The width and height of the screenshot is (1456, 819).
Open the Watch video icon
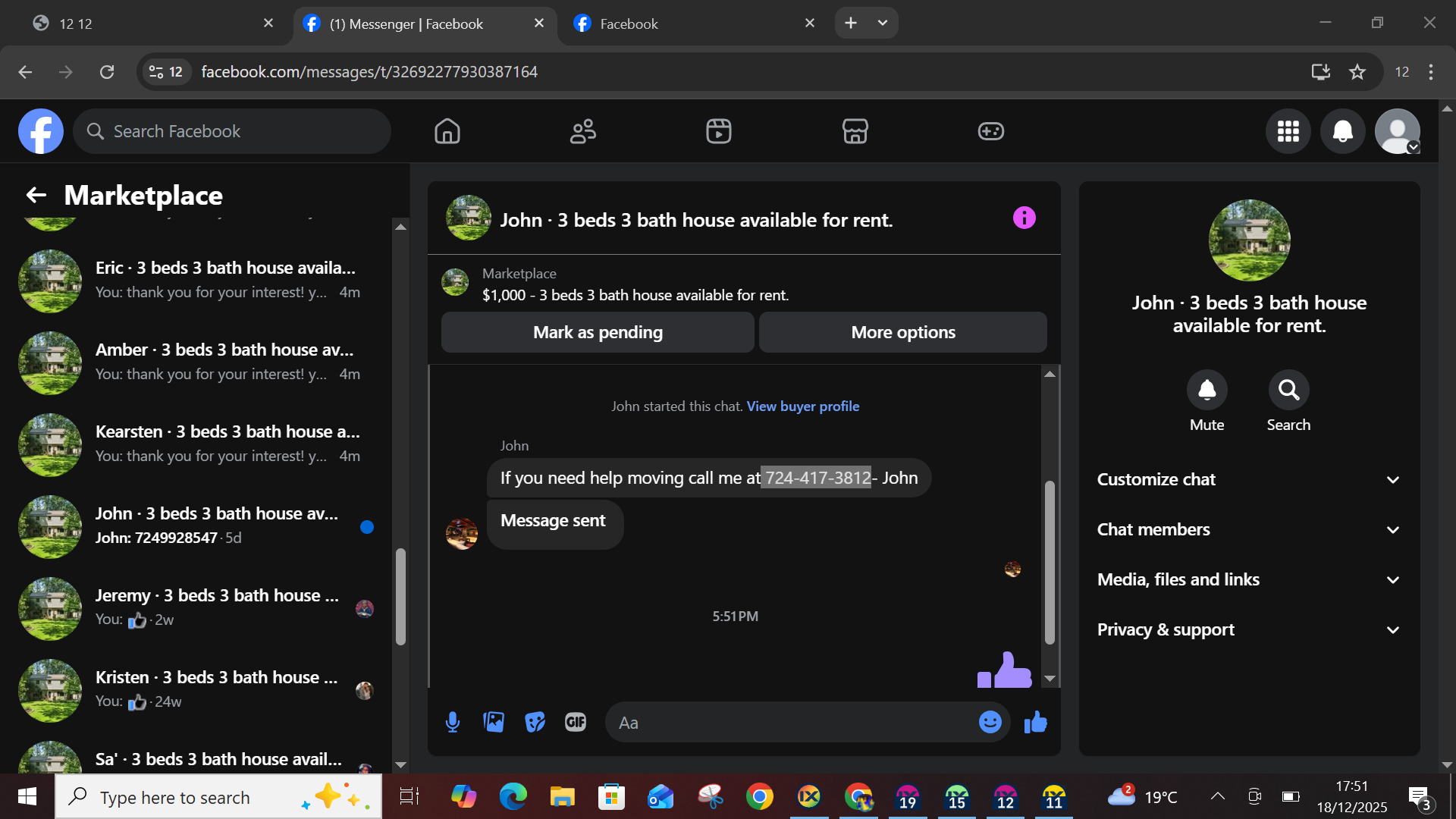pos(719,131)
